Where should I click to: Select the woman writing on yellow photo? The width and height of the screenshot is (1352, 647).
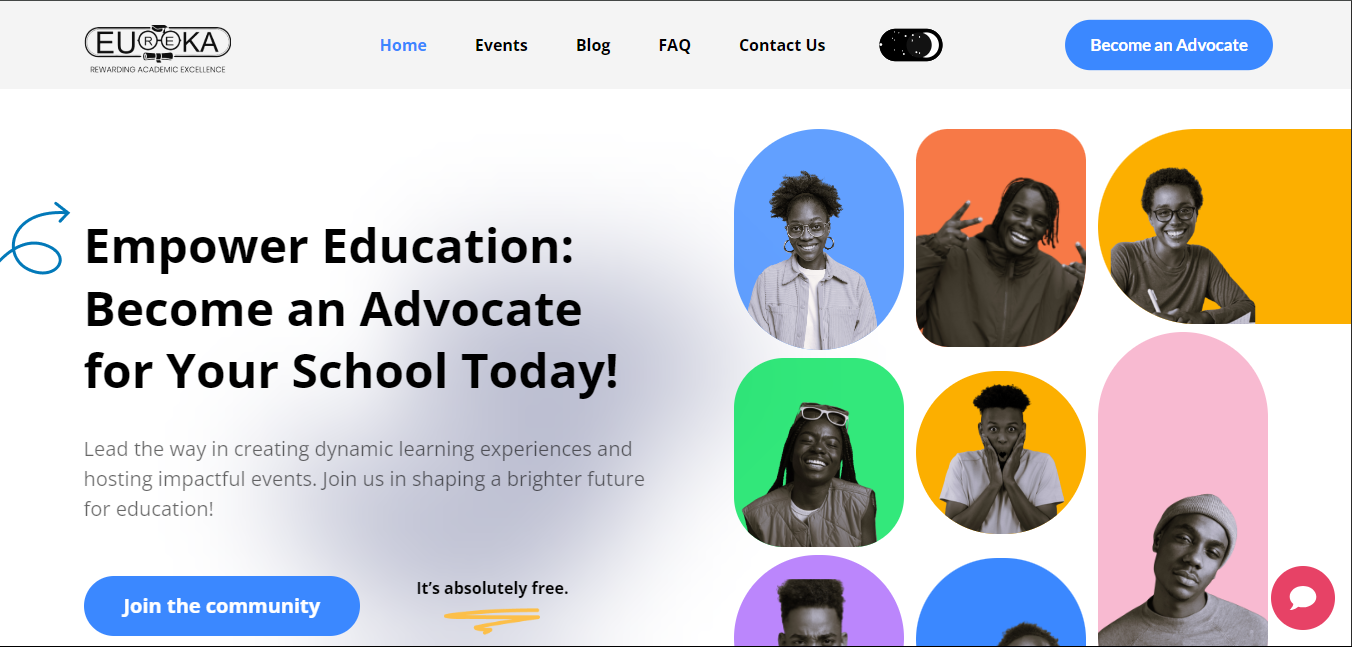pos(1225,227)
